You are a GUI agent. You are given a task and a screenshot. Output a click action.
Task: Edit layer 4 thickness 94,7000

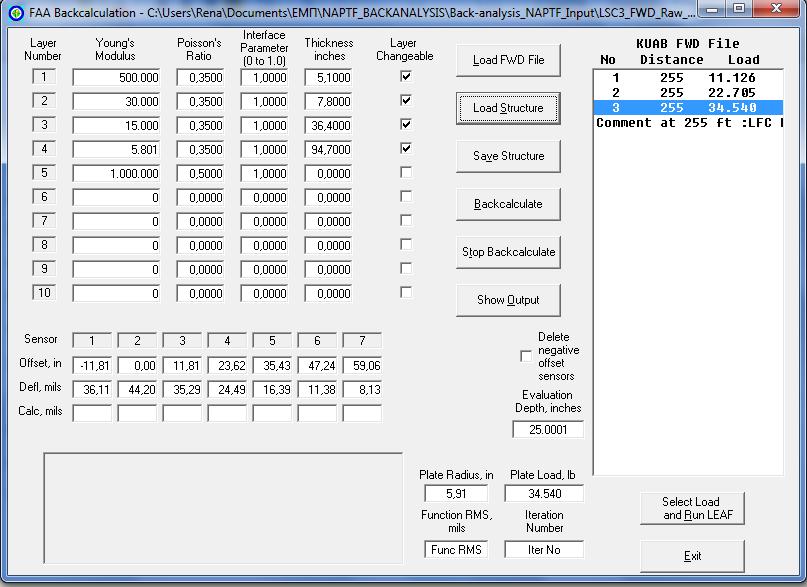[328, 150]
